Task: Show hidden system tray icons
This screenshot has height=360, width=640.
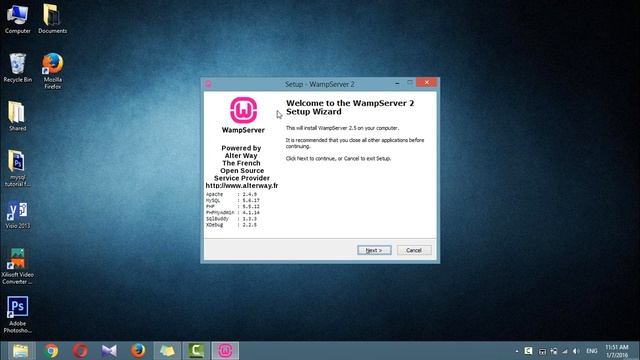Action: tap(517, 351)
